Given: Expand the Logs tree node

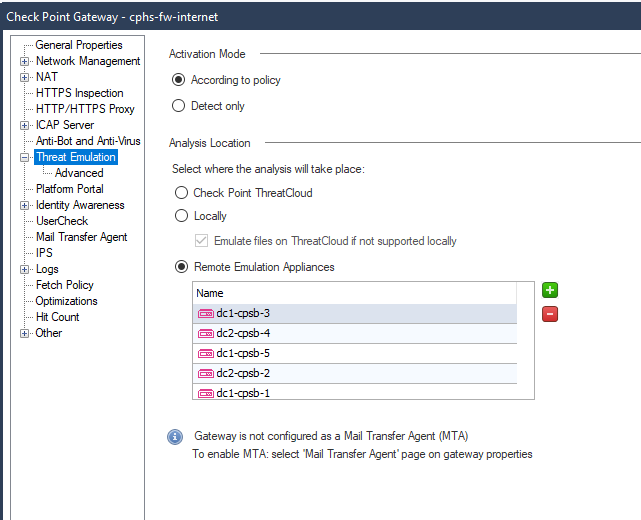Looking at the screenshot, I should [x=25, y=269].
